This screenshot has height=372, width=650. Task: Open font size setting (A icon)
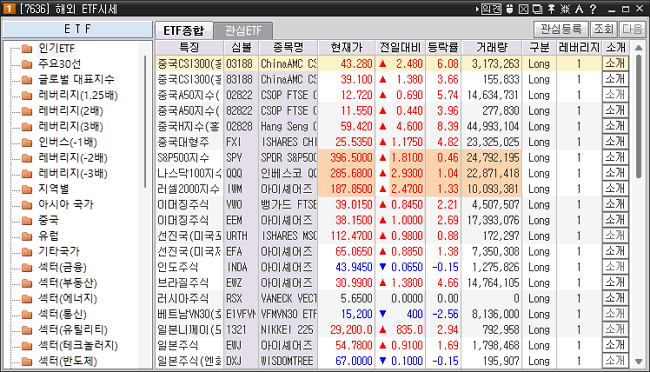click(579, 9)
